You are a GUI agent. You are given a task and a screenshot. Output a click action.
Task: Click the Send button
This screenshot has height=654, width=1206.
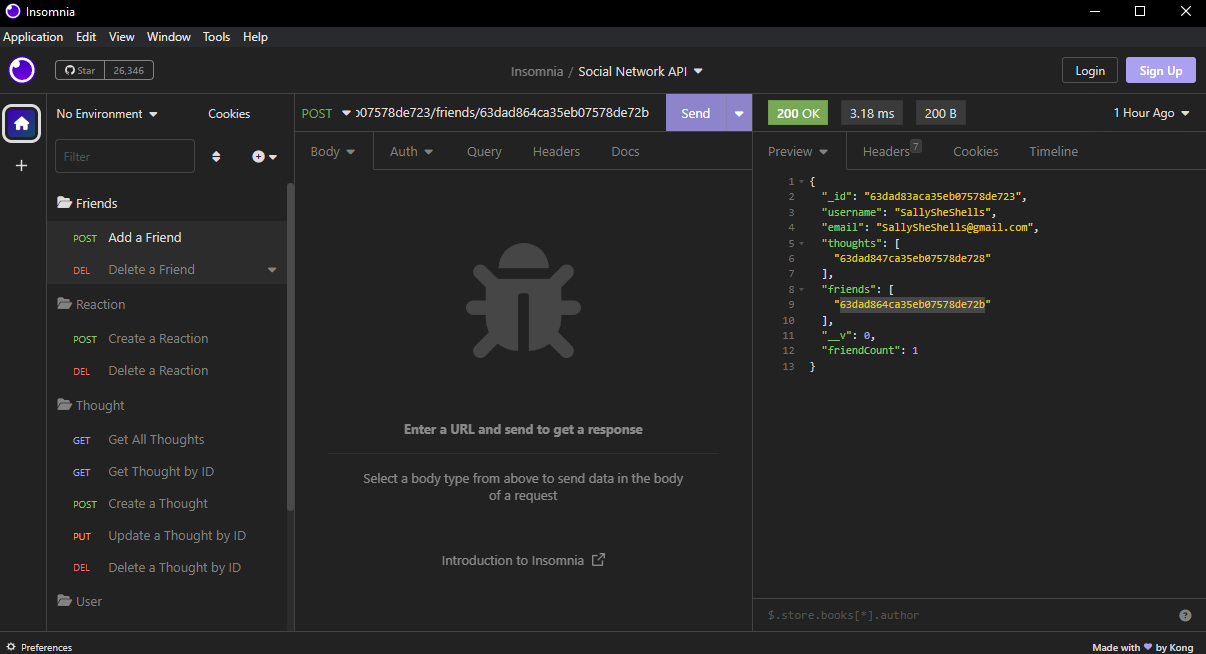pos(696,113)
